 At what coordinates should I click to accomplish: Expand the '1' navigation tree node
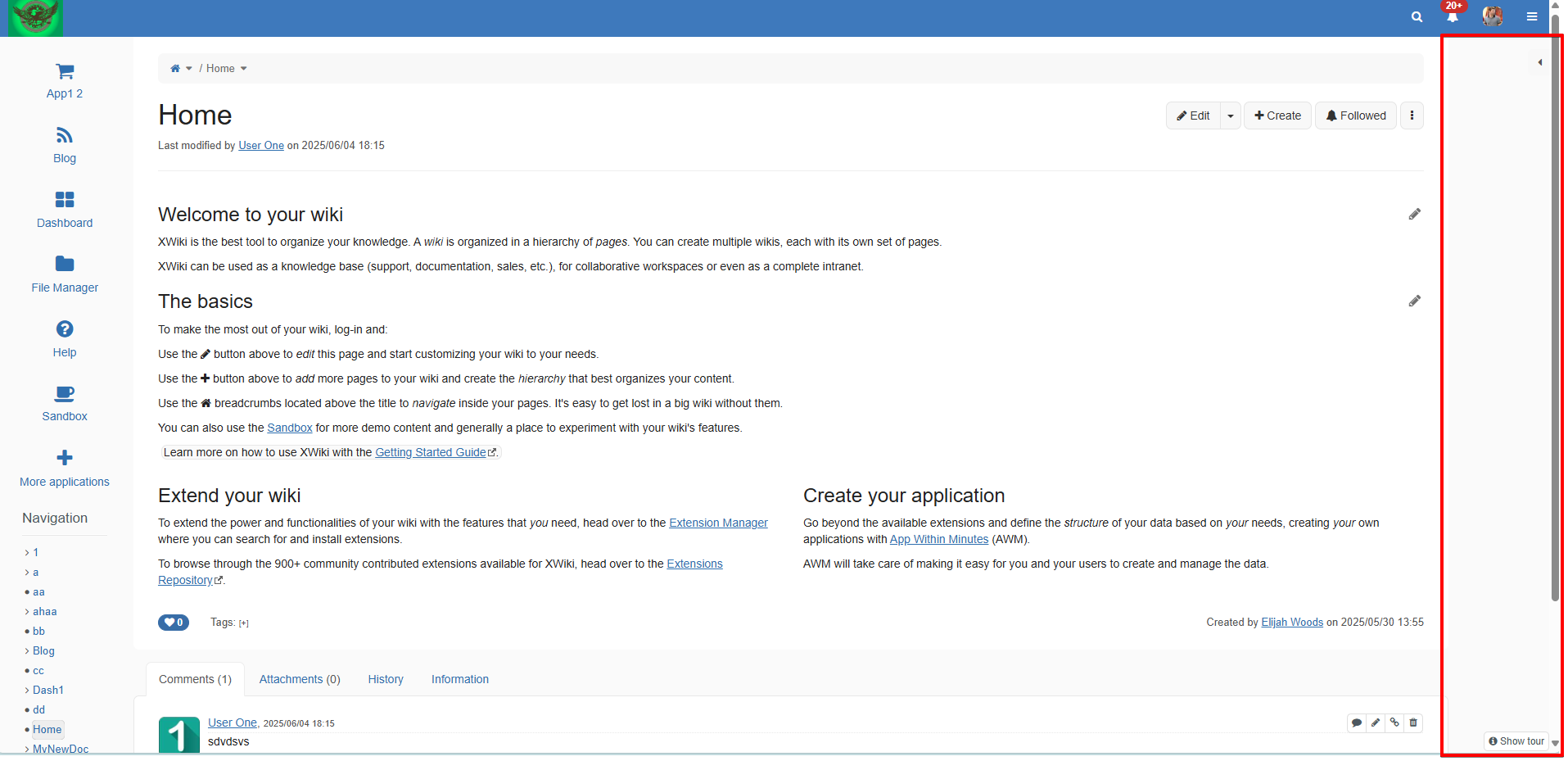click(27, 553)
